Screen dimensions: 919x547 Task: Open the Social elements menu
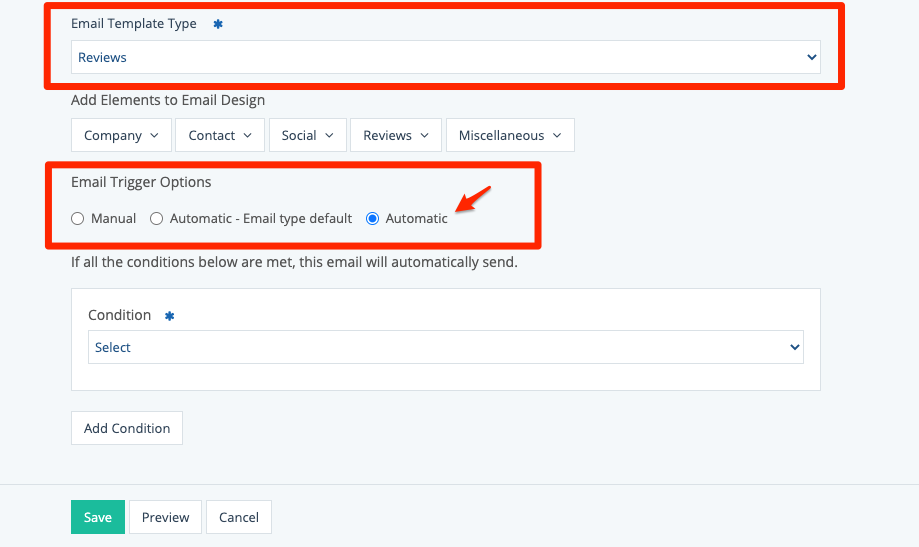[x=307, y=135]
